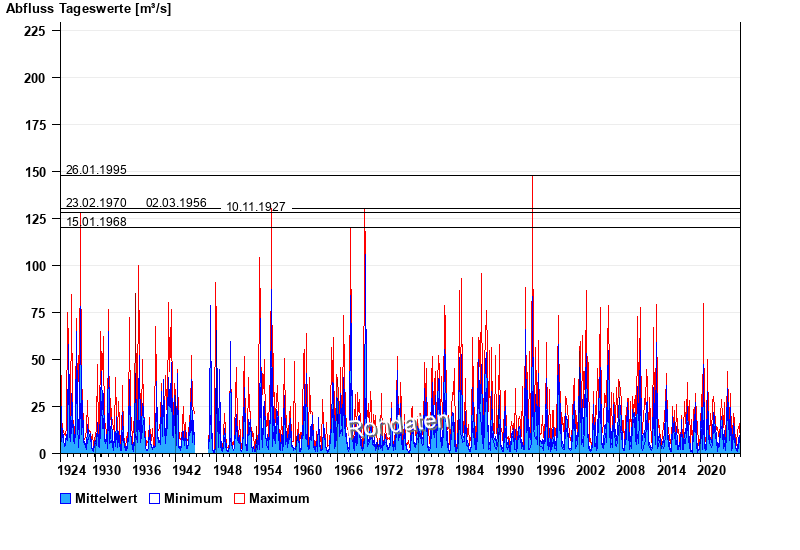The image size is (800, 550).
Task: Click the 150 y-axis tick label
Action: click(37, 172)
